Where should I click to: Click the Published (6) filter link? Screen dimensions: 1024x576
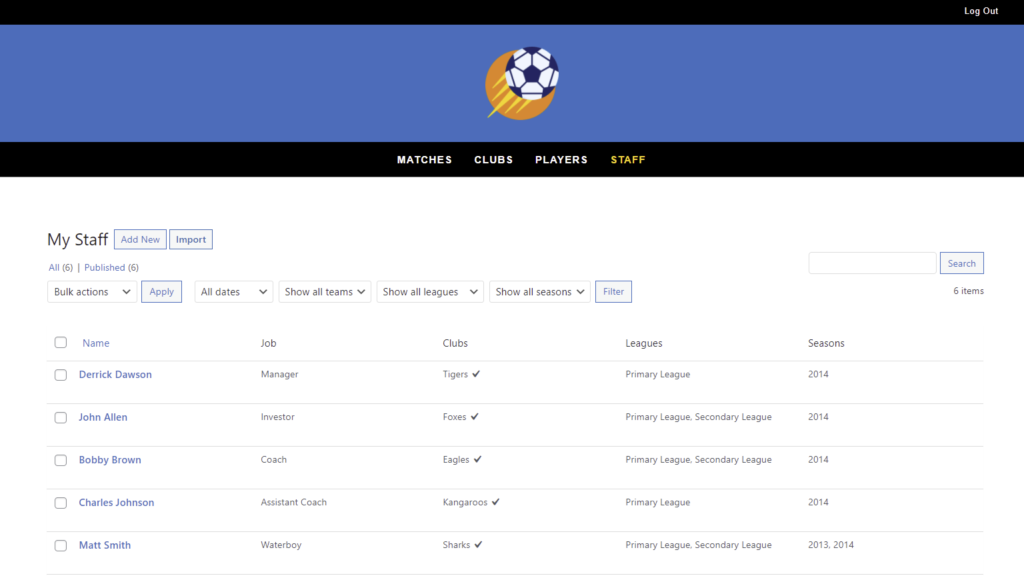105,267
